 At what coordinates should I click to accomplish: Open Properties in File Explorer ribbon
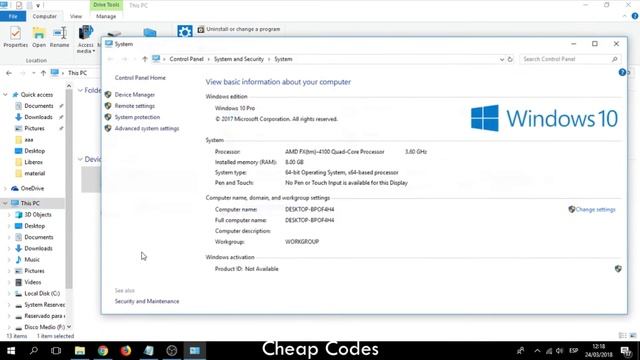point(16,37)
